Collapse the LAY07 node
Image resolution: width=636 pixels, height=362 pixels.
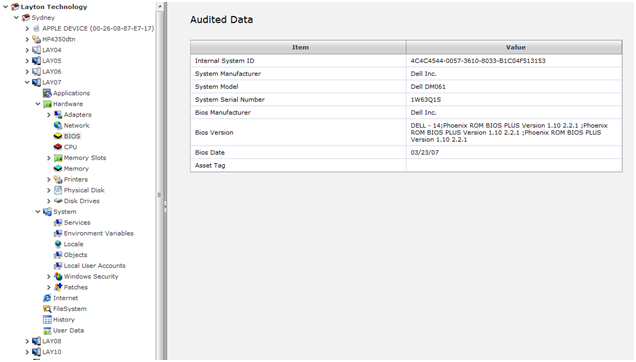pyautogui.click(x=27, y=82)
